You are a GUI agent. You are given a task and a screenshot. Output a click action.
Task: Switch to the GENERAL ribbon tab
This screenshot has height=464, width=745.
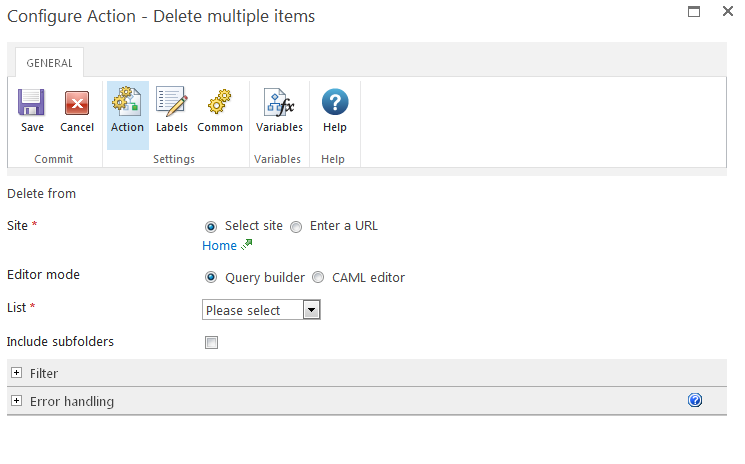(49, 63)
